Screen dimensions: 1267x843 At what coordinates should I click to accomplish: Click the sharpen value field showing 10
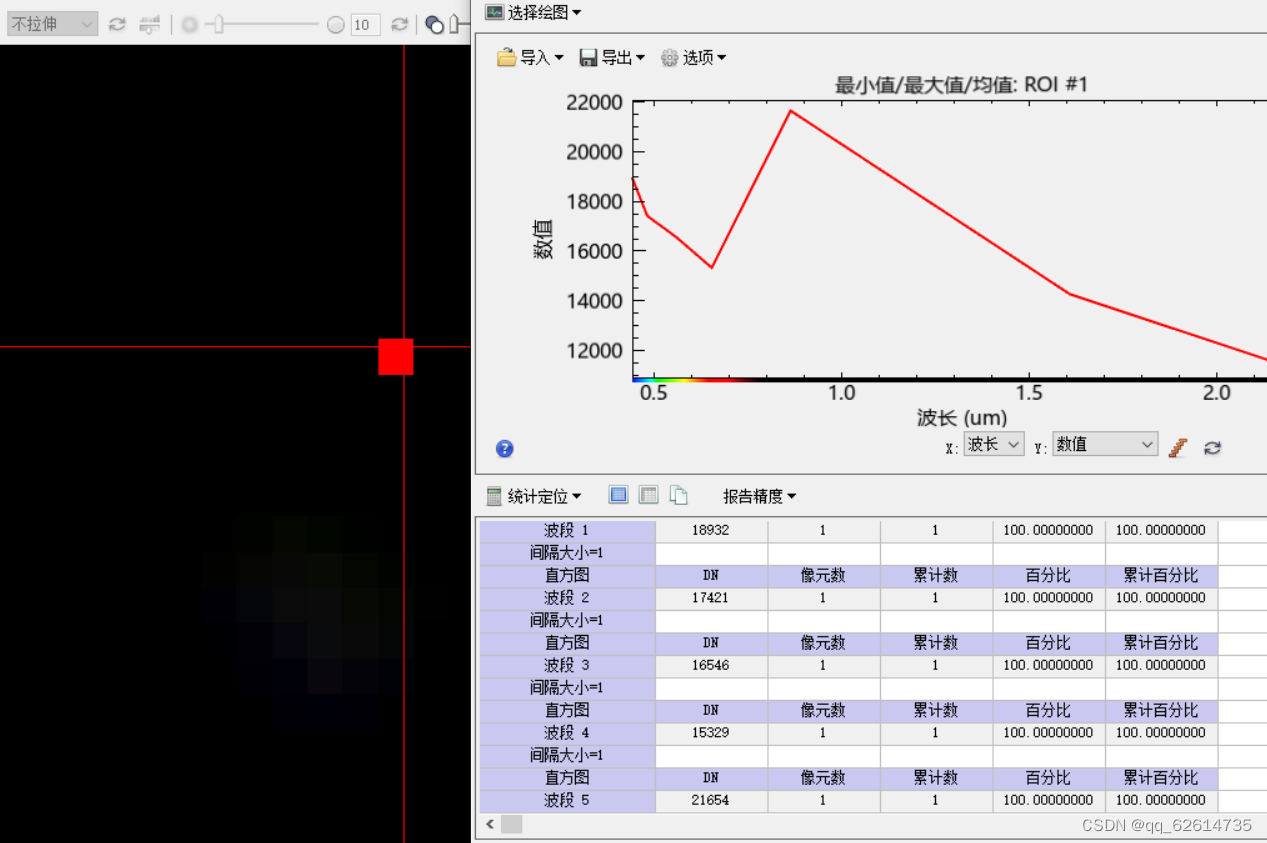365,24
